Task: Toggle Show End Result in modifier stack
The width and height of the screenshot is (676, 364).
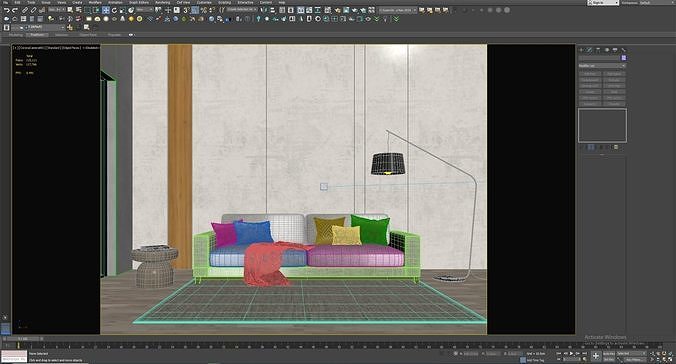Action: pos(591,147)
